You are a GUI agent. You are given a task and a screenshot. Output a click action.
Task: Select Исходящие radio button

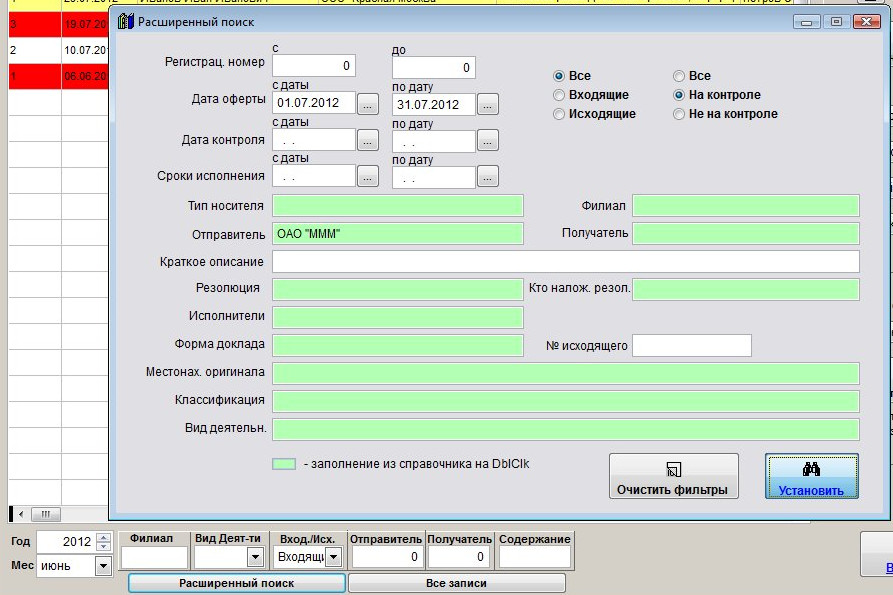(559, 114)
